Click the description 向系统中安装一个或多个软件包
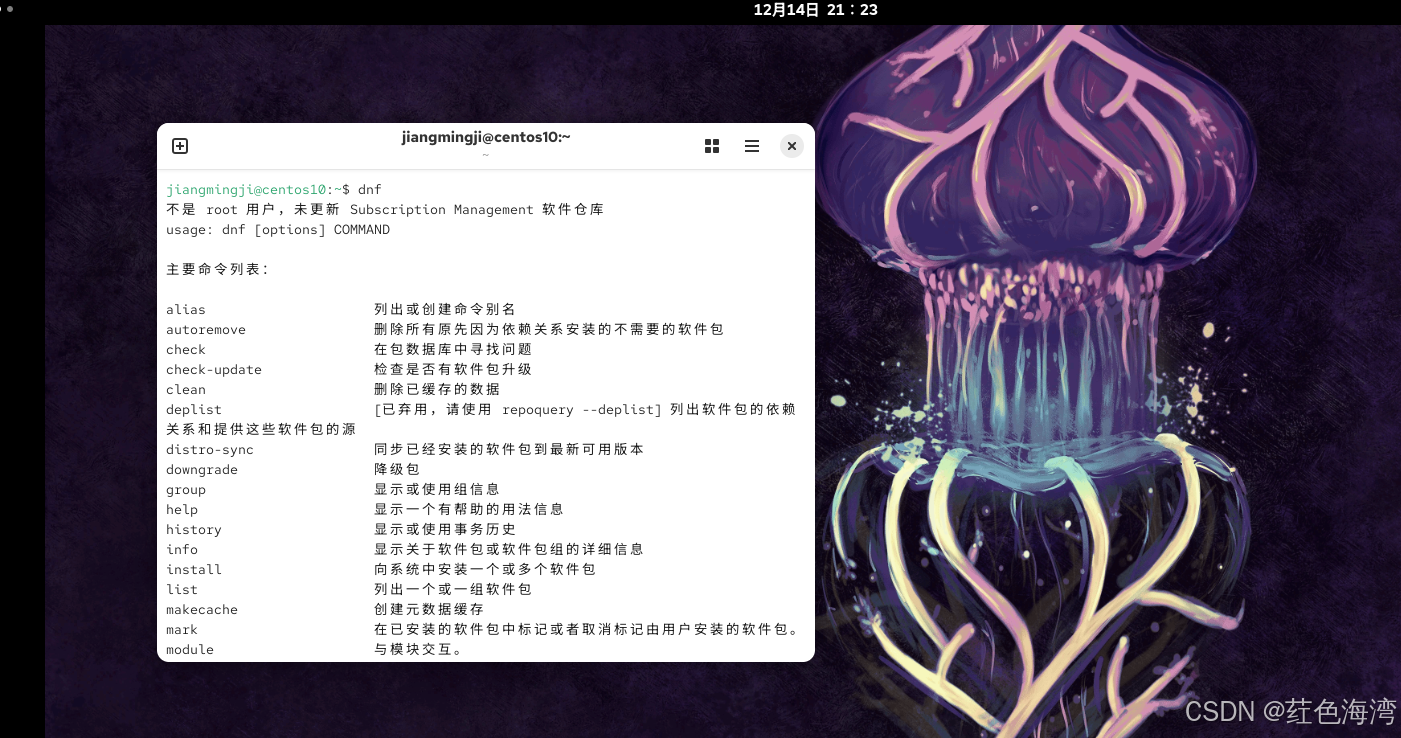Screen dimensions: 1401x738 pos(485,569)
